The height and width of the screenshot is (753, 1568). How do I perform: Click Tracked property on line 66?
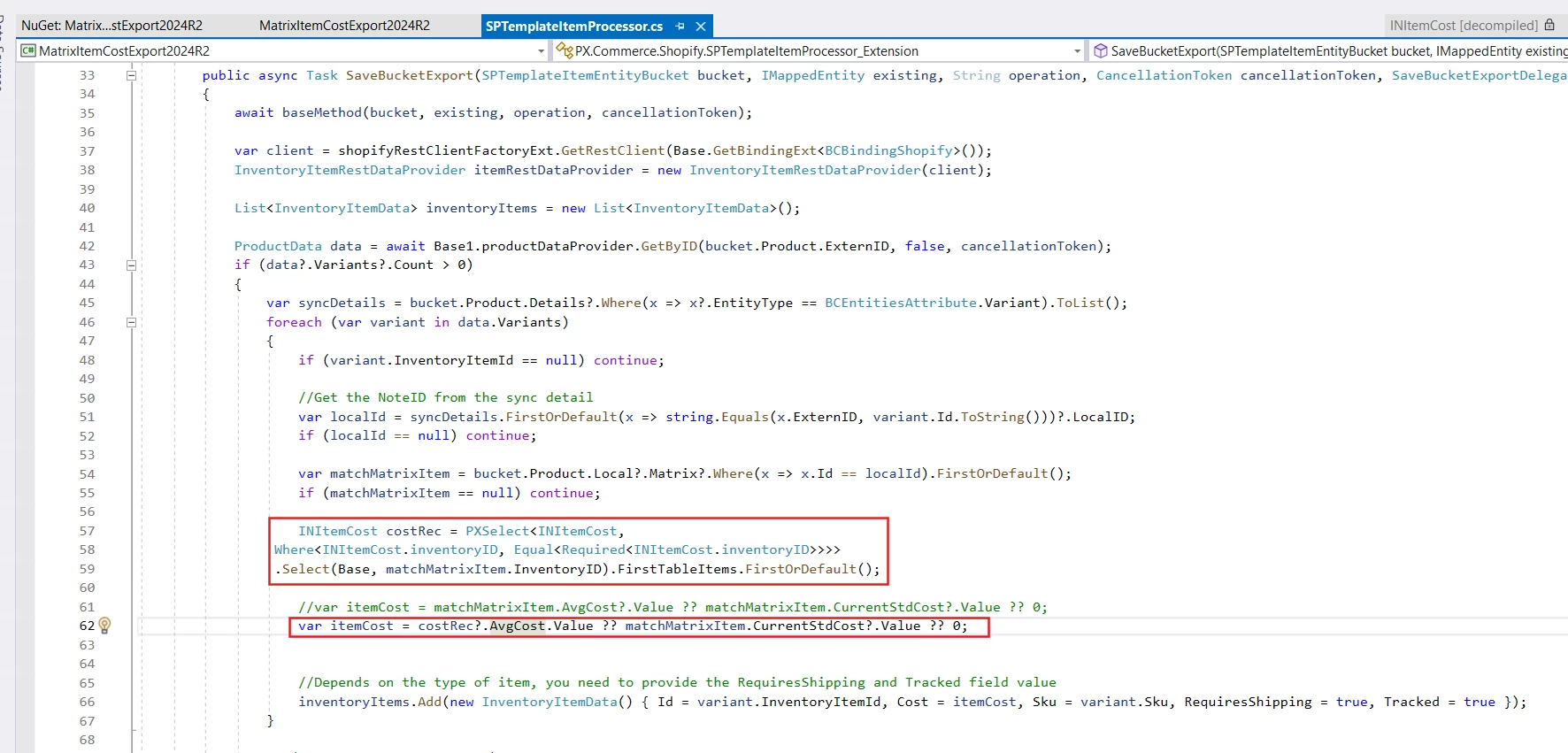click(x=1412, y=702)
